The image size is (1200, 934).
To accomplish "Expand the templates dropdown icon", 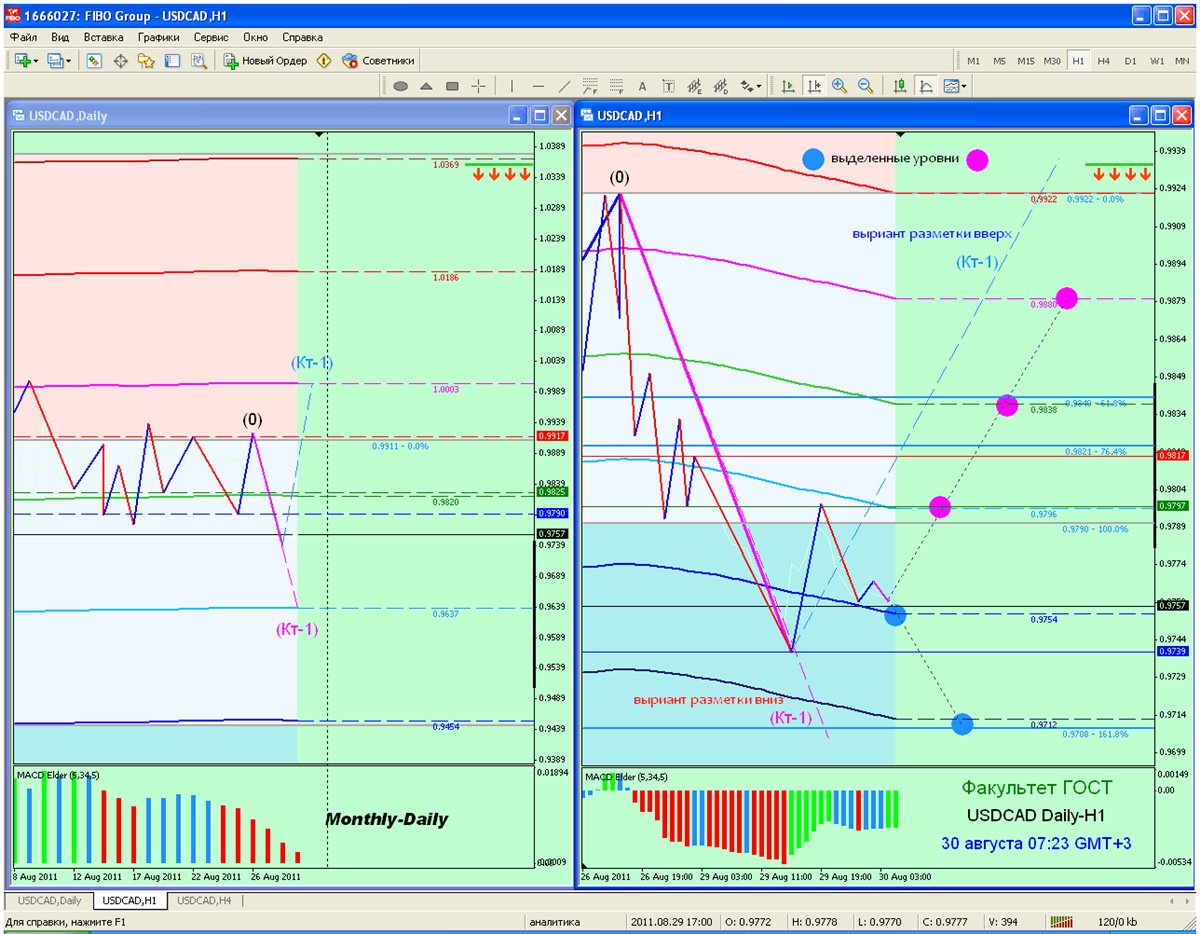I will tap(955, 87).
